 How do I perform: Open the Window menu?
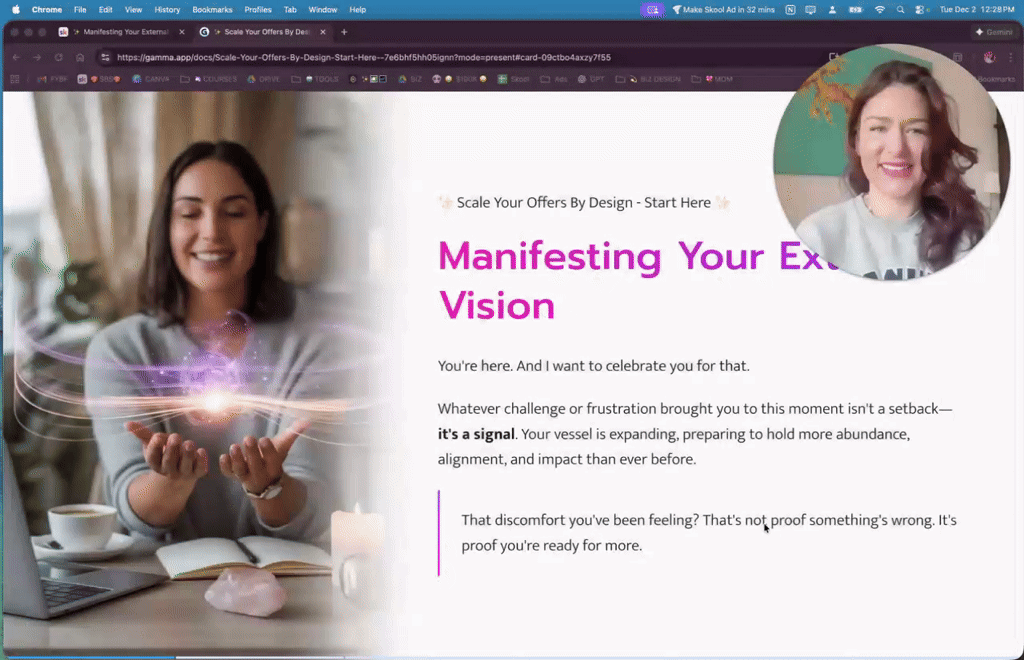(323, 10)
